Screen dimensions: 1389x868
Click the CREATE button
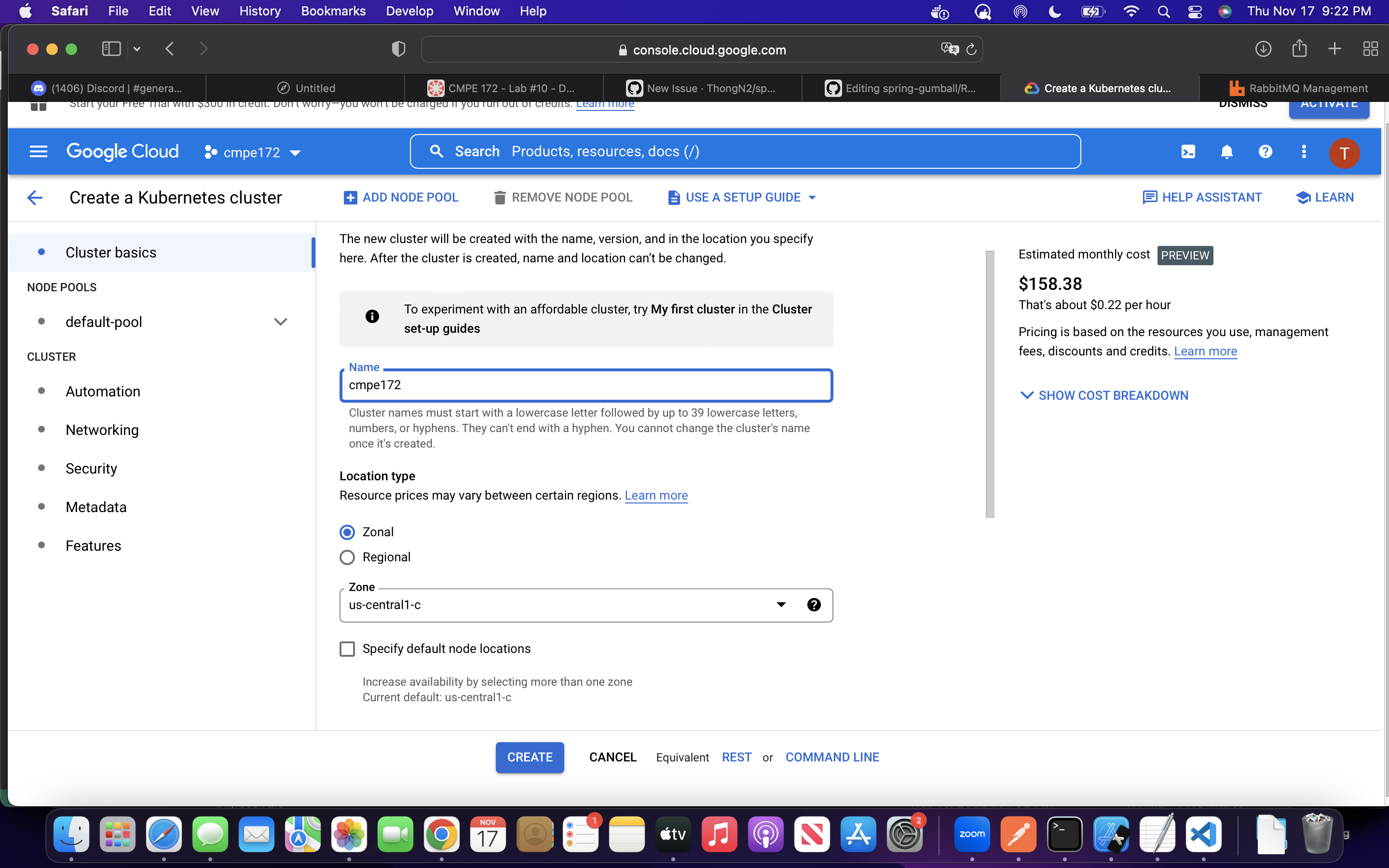click(529, 757)
